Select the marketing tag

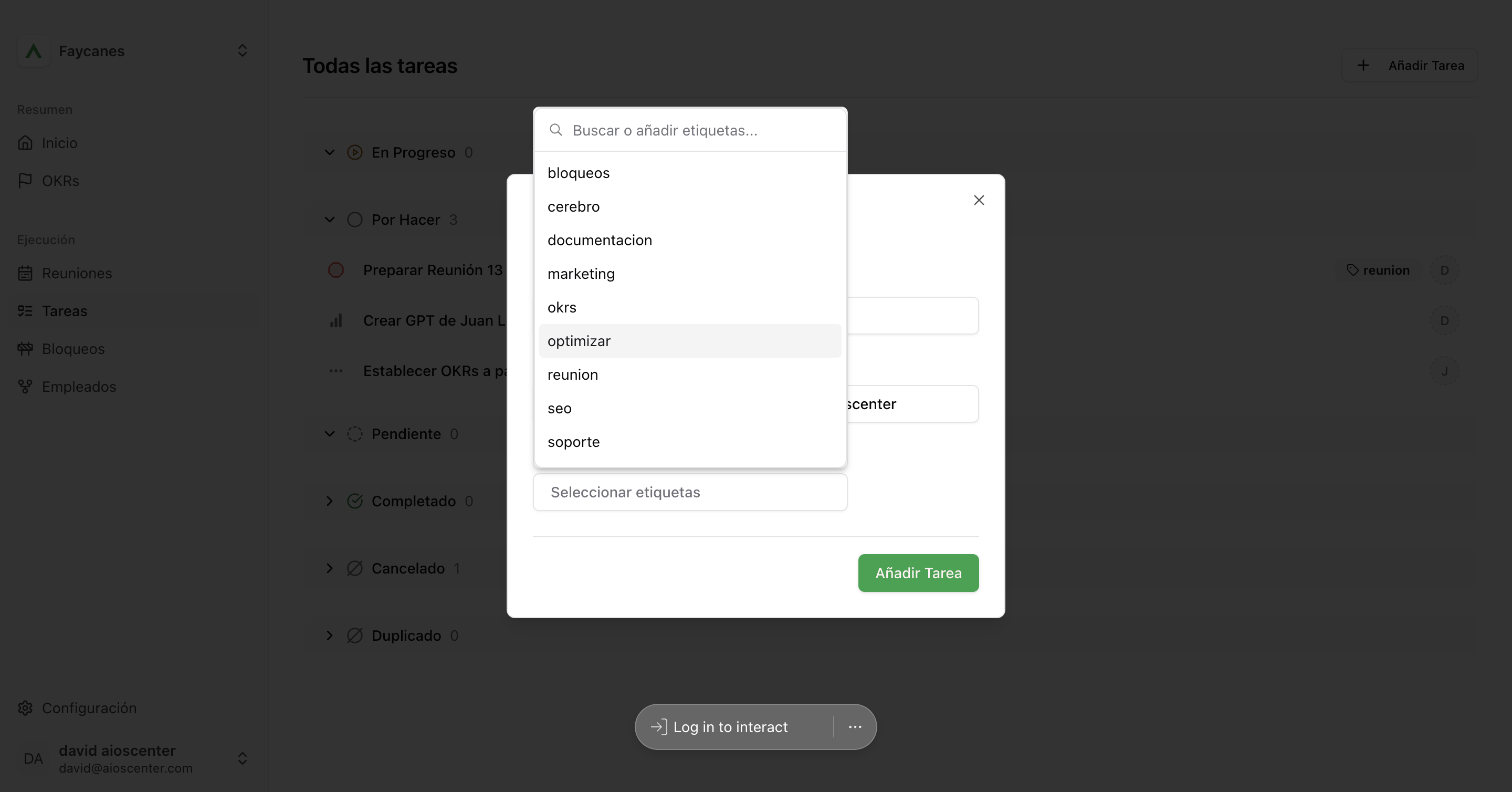[690, 274]
